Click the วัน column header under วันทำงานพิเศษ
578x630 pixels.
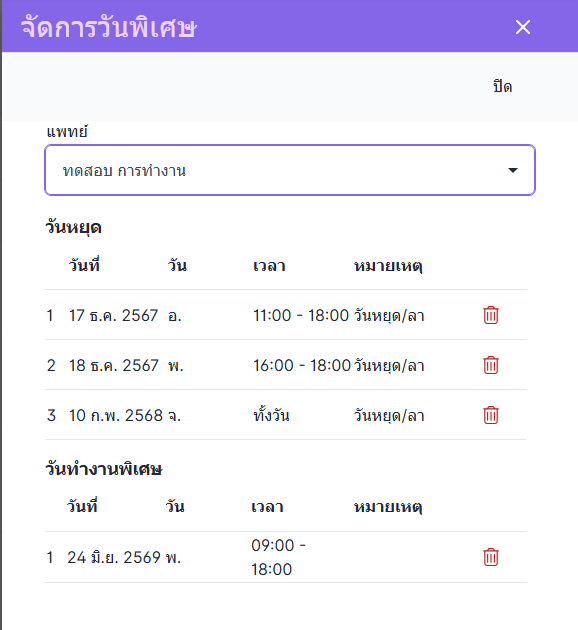tap(175, 506)
